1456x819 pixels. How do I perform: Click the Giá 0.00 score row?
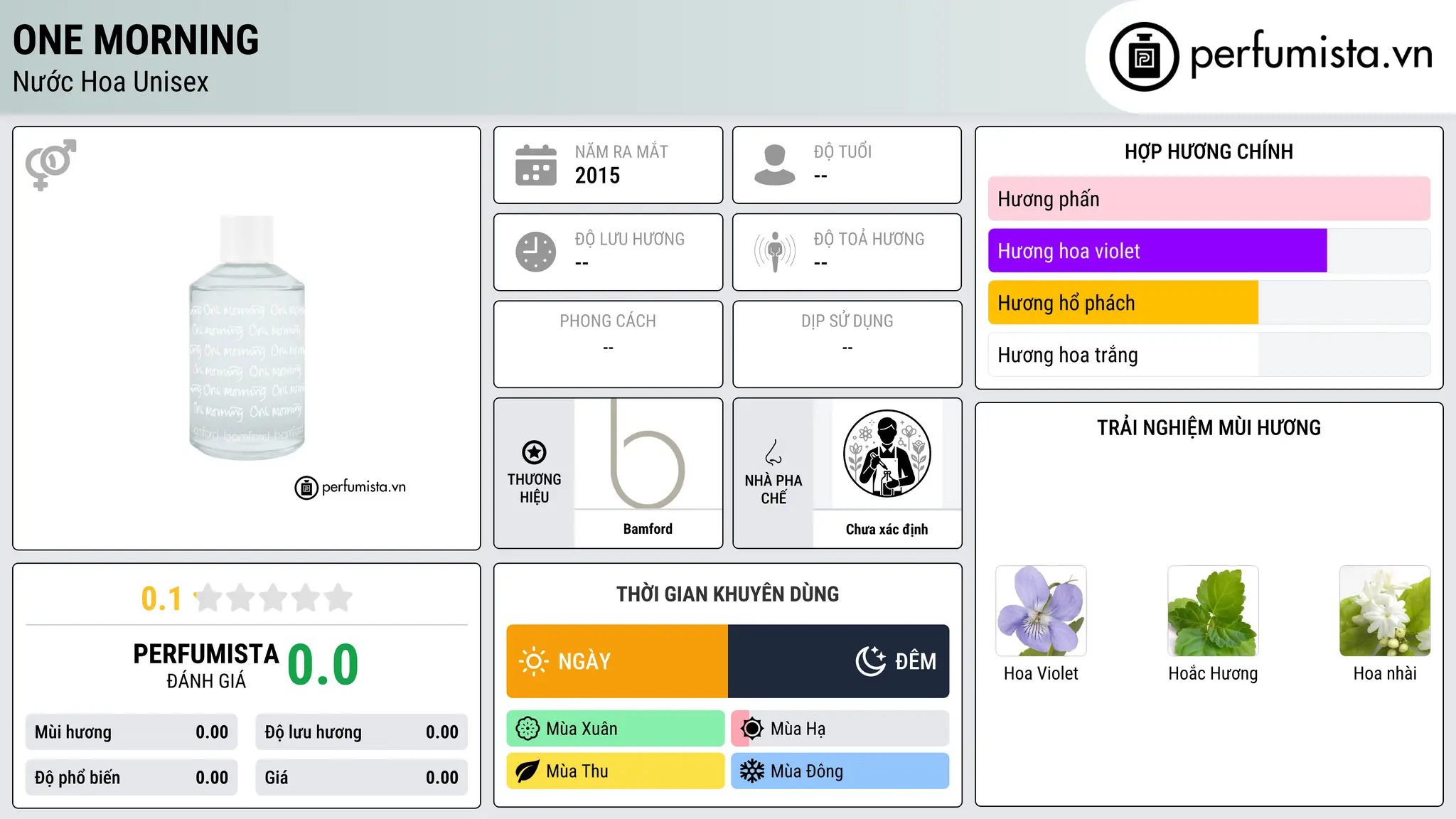coord(361,778)
